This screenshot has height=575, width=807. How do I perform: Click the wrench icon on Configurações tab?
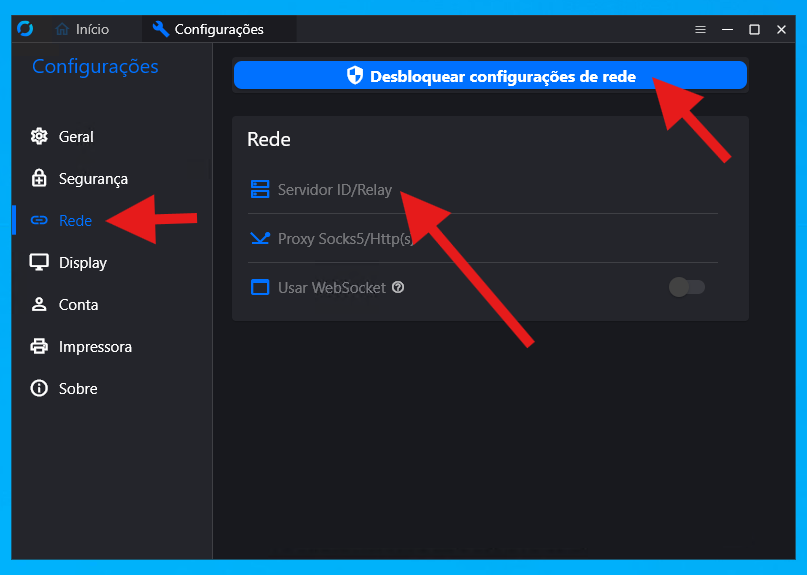(x=161, y=29)
